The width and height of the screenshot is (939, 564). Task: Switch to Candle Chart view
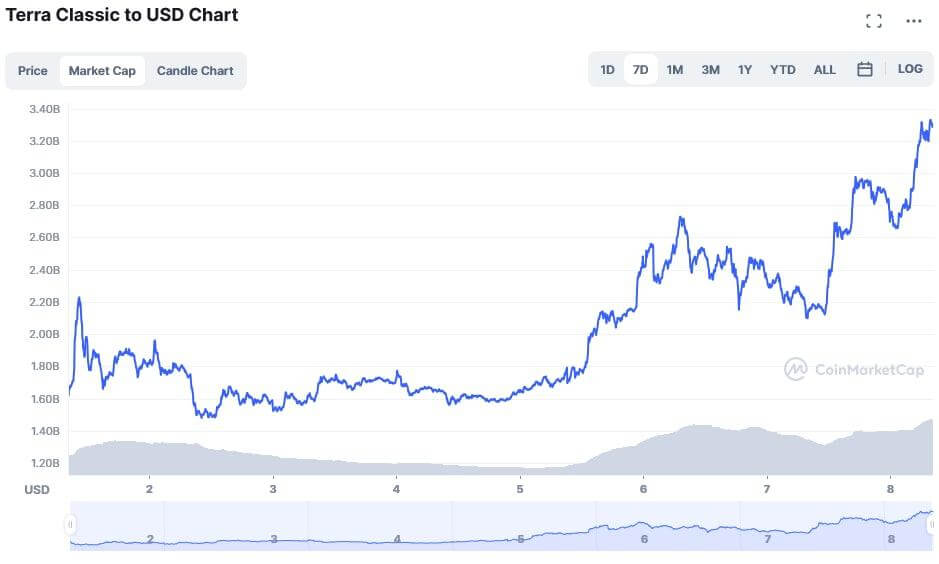coord(195,71)
